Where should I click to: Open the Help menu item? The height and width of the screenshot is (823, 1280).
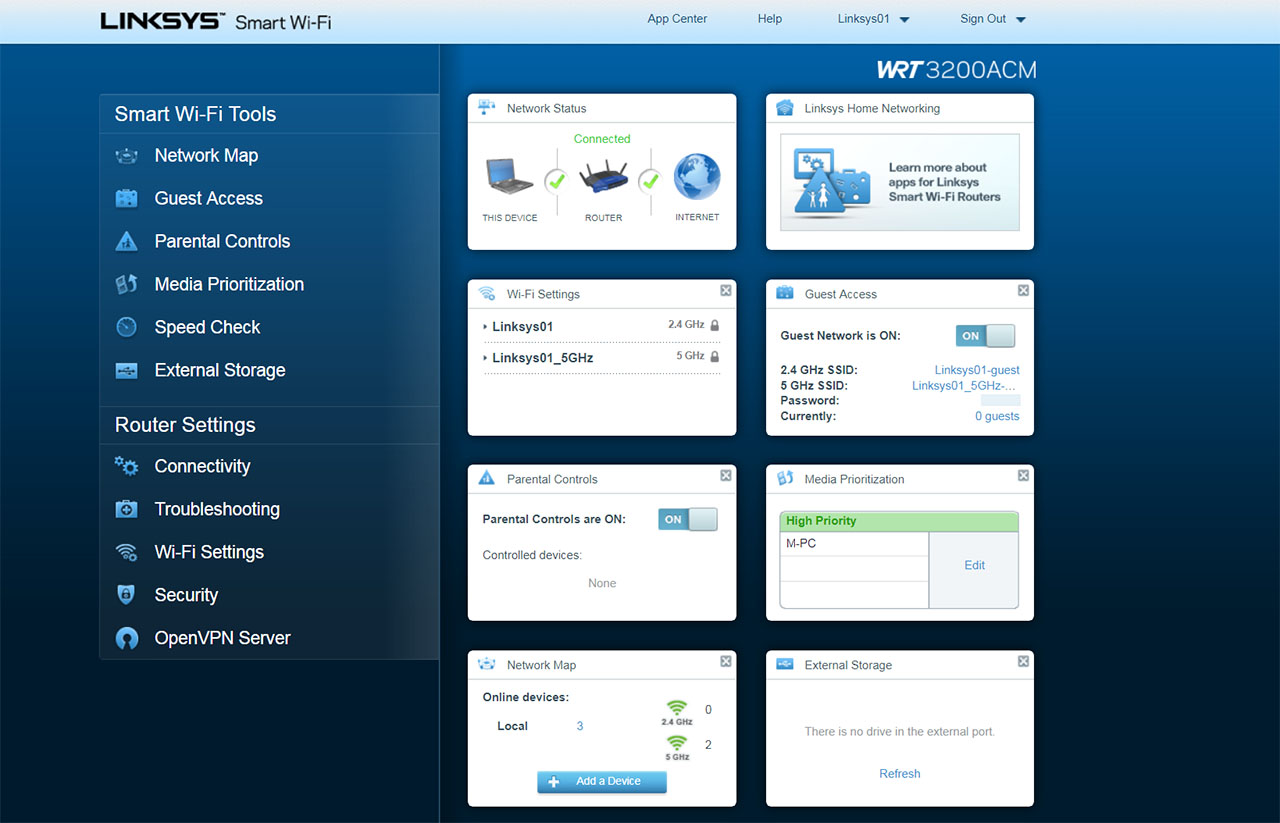[x=770, y=19]
